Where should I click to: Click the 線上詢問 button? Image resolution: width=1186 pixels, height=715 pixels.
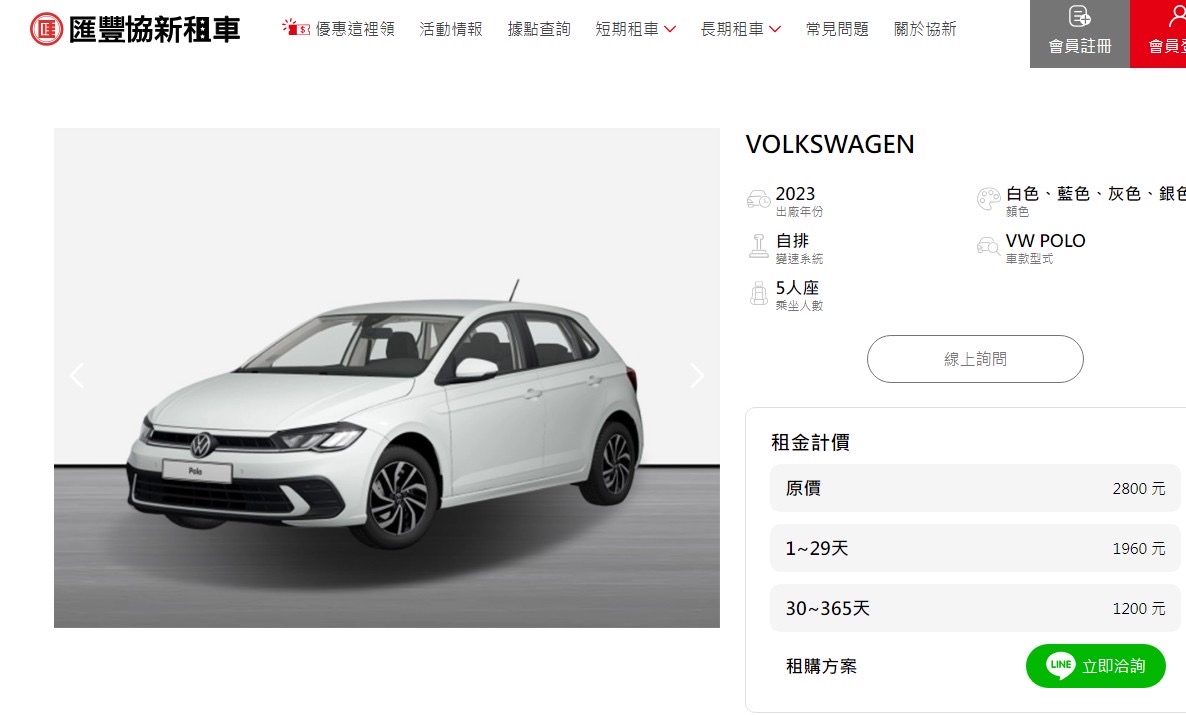tap(975, 359)
